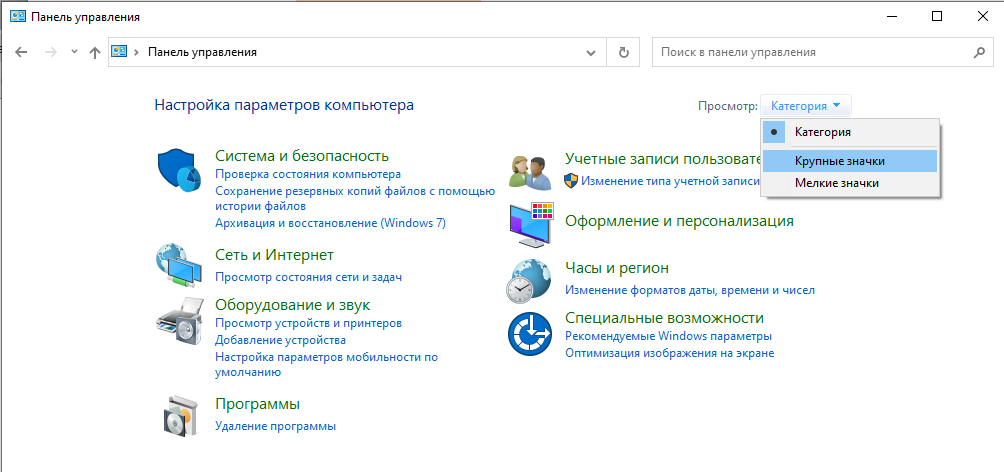1004x472 pixels.
Task: Click Архивация и восстановление (Windows 7)
Action: tap(330, 223)
